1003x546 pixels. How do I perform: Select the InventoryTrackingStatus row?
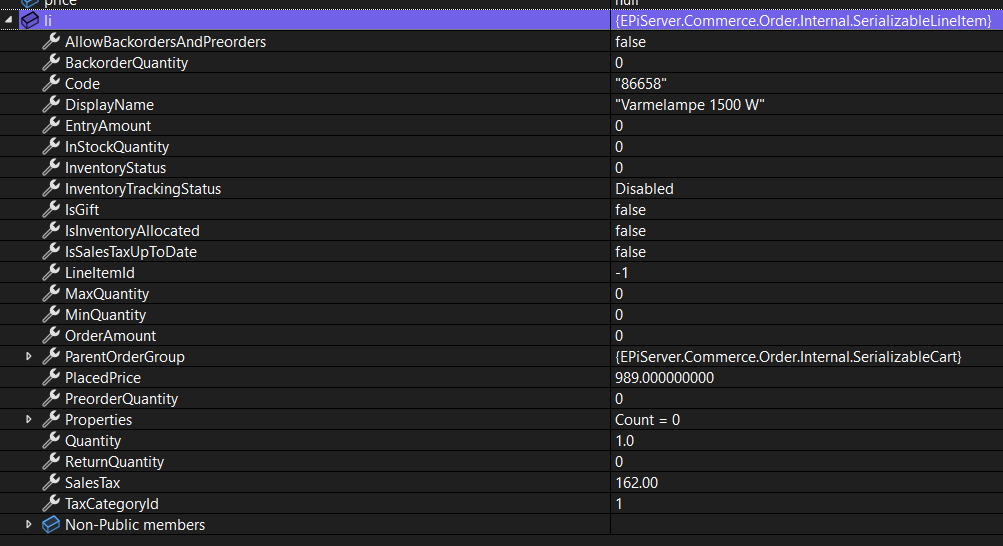click(x=143, y=189)
